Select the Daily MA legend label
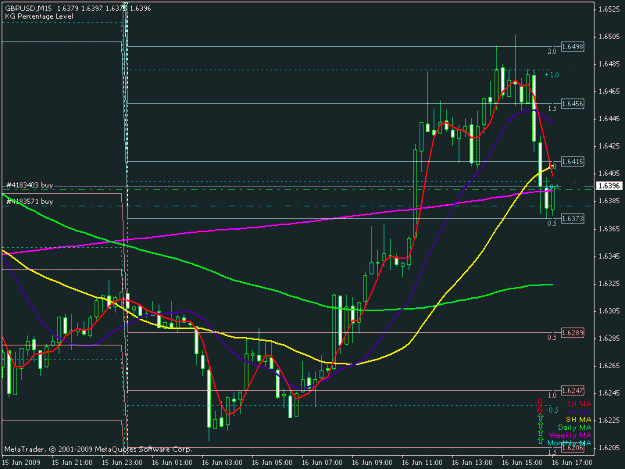The image size is (625, 469). [x=574, y=428]
